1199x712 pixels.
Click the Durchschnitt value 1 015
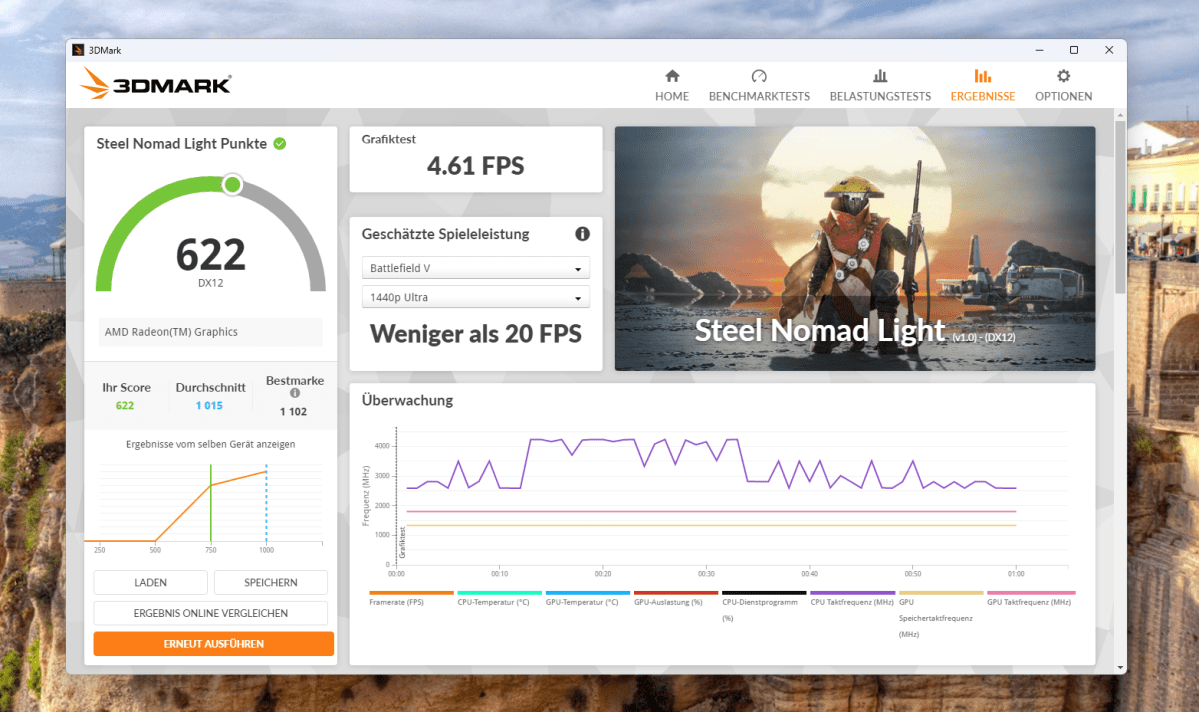[x=209, y=405]
